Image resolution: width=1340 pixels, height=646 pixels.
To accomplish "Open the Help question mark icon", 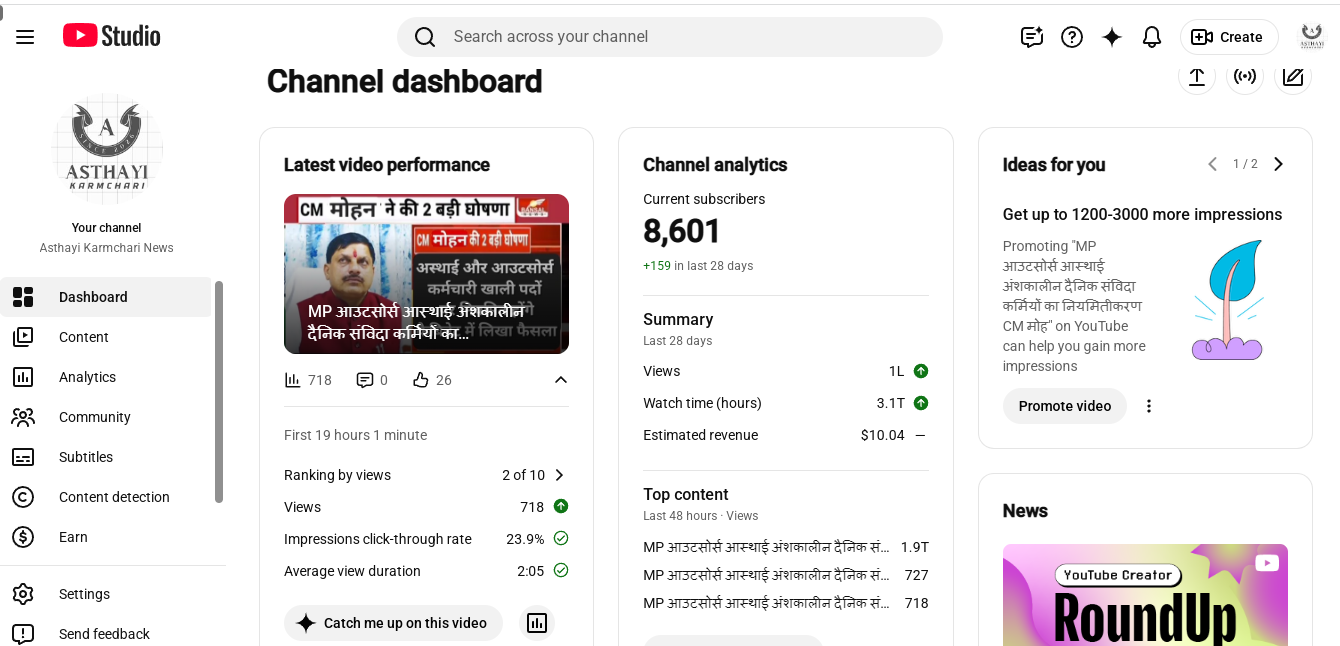I will [1072, 37].
